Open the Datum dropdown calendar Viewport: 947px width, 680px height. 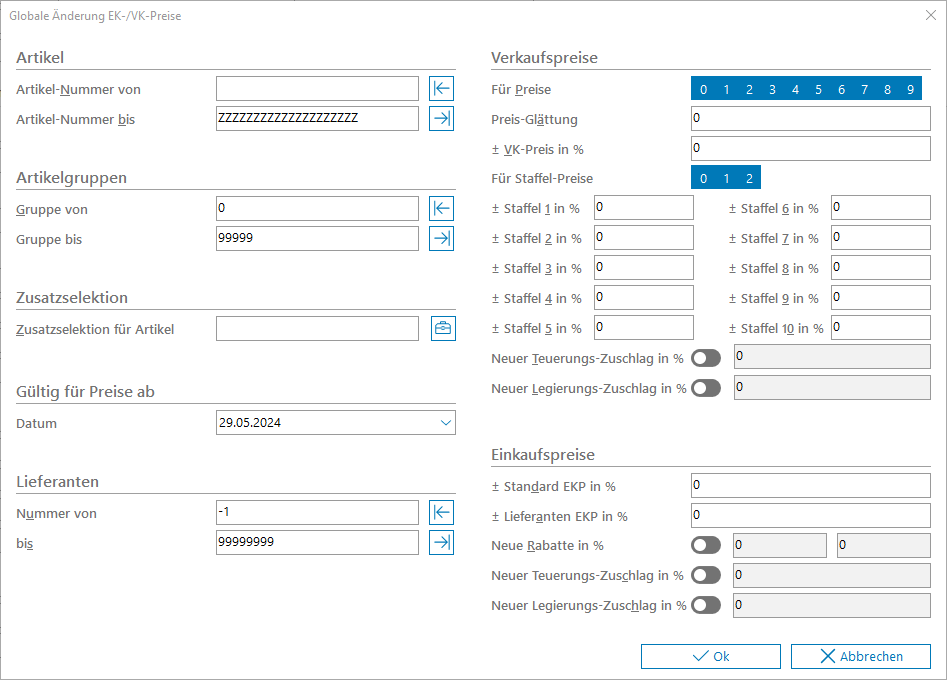445,423
